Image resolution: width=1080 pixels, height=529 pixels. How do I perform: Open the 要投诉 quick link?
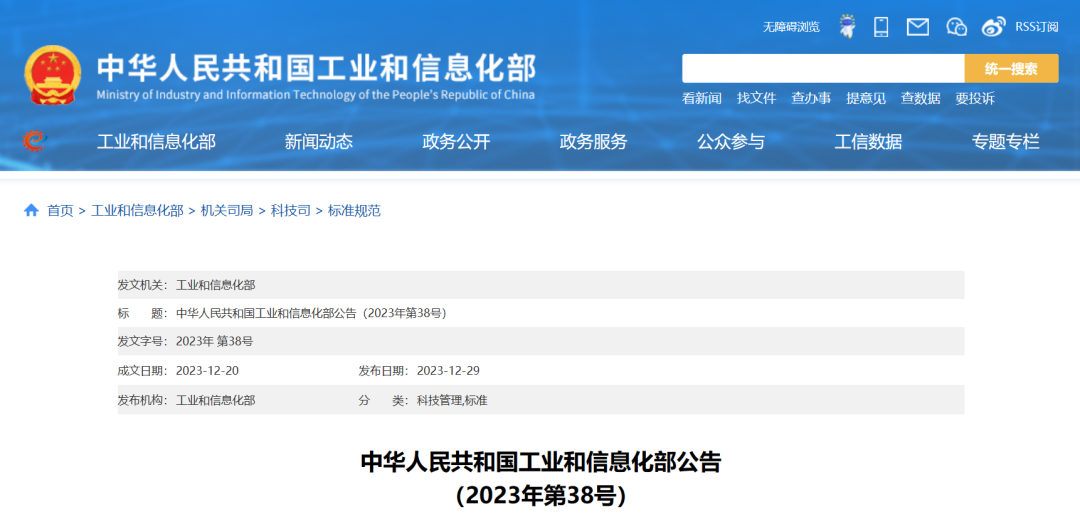coord(975,98)
